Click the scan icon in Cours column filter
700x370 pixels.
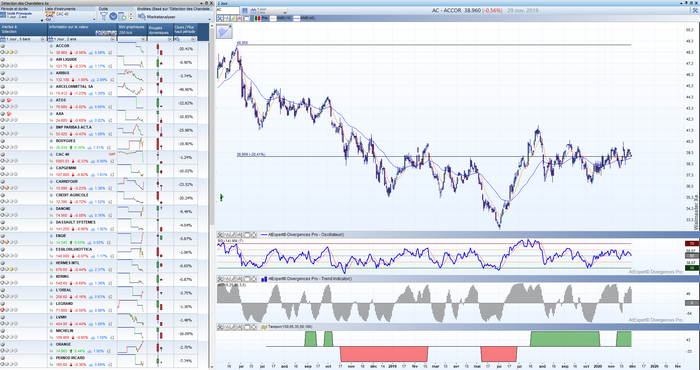coord(177,39)
